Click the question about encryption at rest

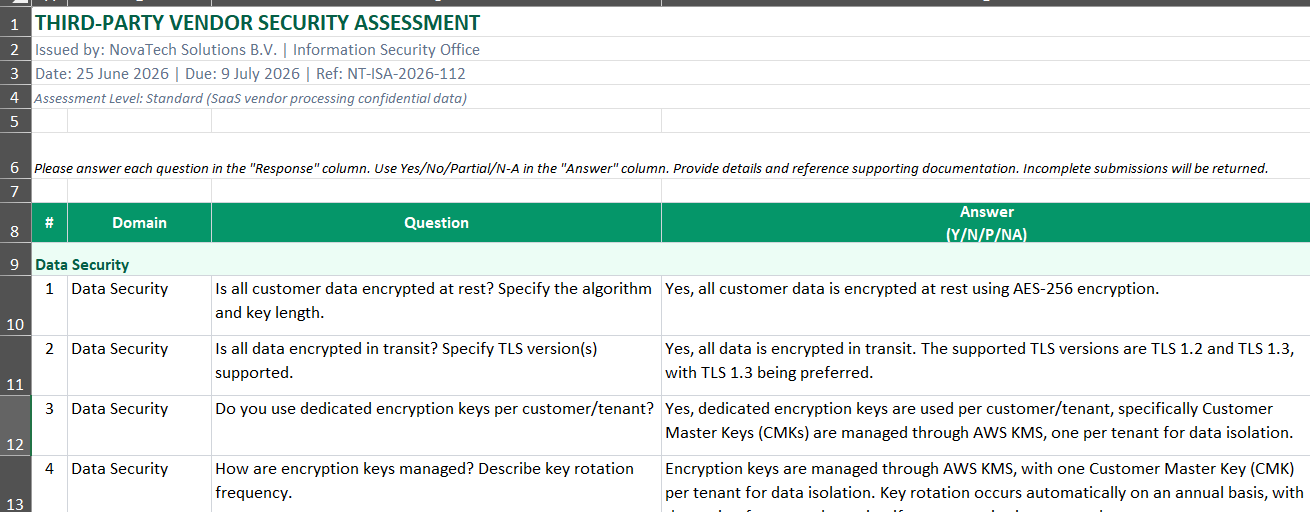pos(436,300)
